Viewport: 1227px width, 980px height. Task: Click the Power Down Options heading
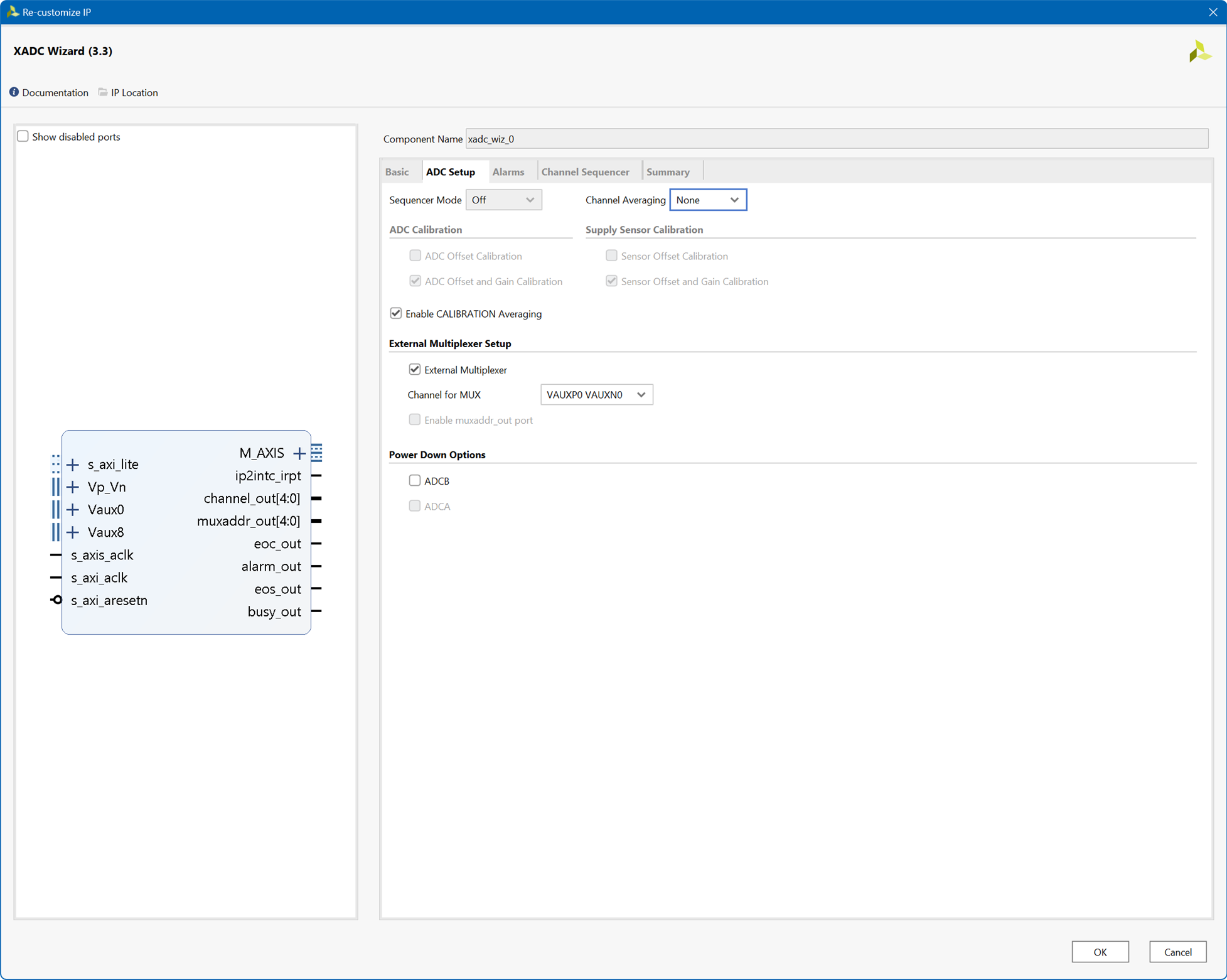point(437,455)
